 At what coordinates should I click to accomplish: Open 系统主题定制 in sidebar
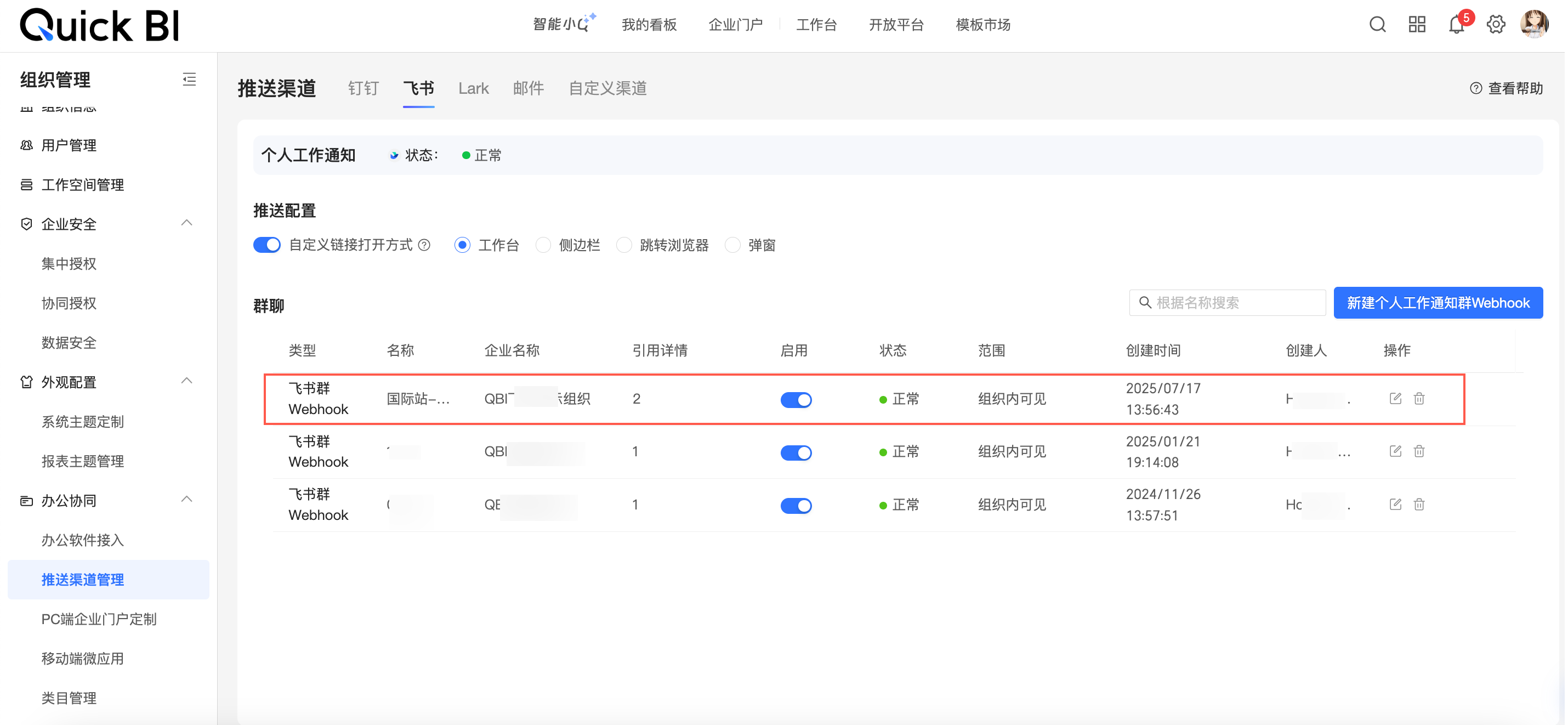click(x=83, y=422)
